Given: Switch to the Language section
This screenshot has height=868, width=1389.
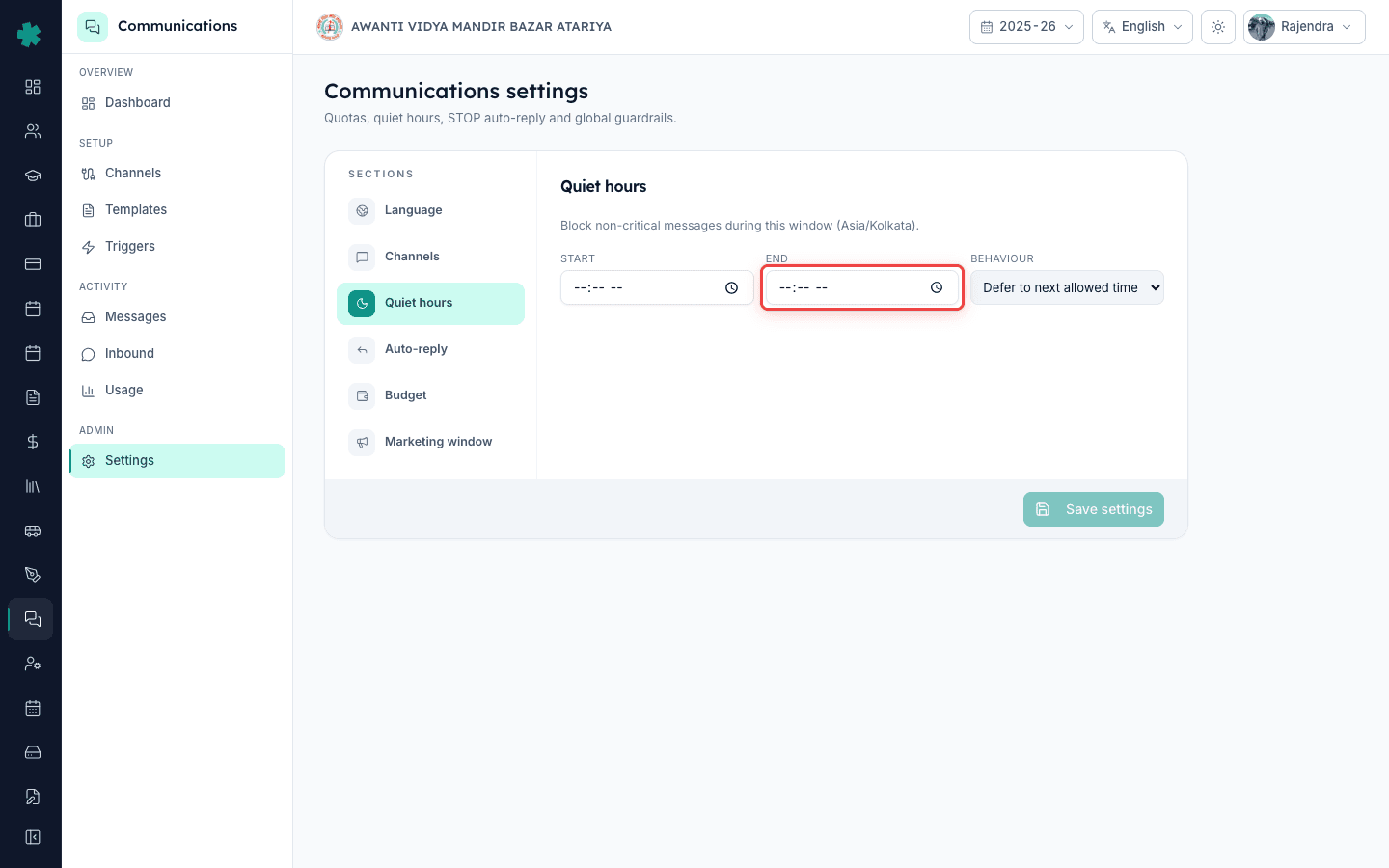Looking at the screenshot, I should [430, 210].
